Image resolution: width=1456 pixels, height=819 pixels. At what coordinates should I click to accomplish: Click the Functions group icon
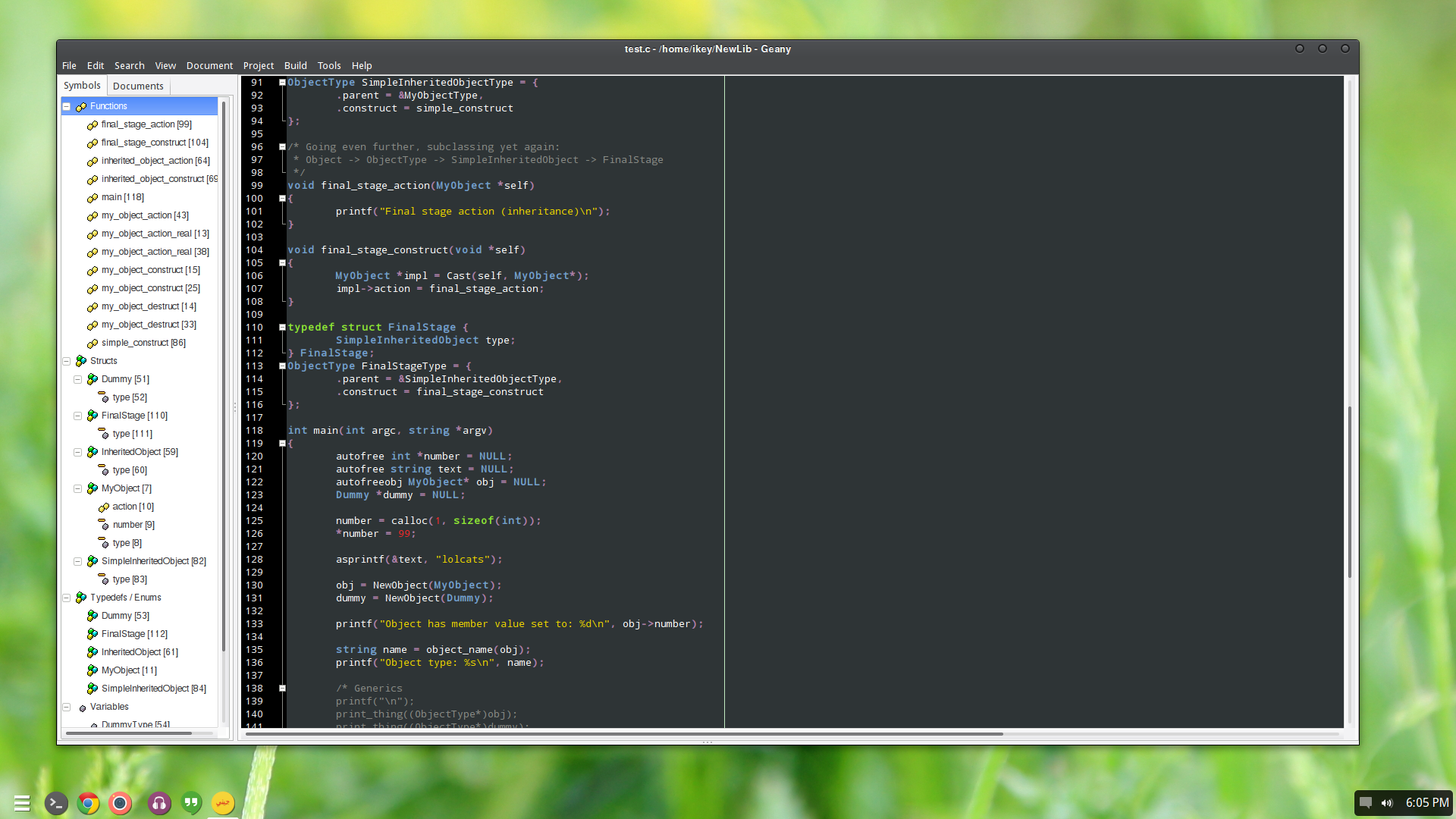pos(81,107)
